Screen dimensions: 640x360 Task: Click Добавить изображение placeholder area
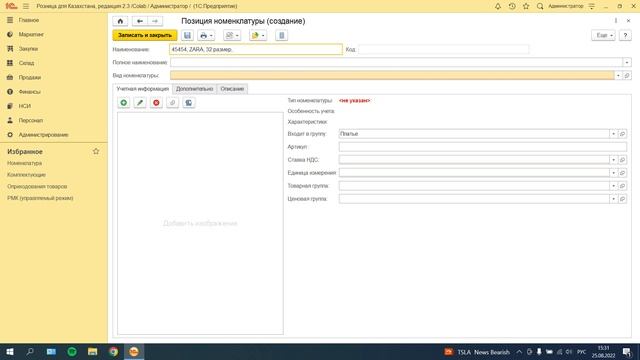[x=200, y=224]
